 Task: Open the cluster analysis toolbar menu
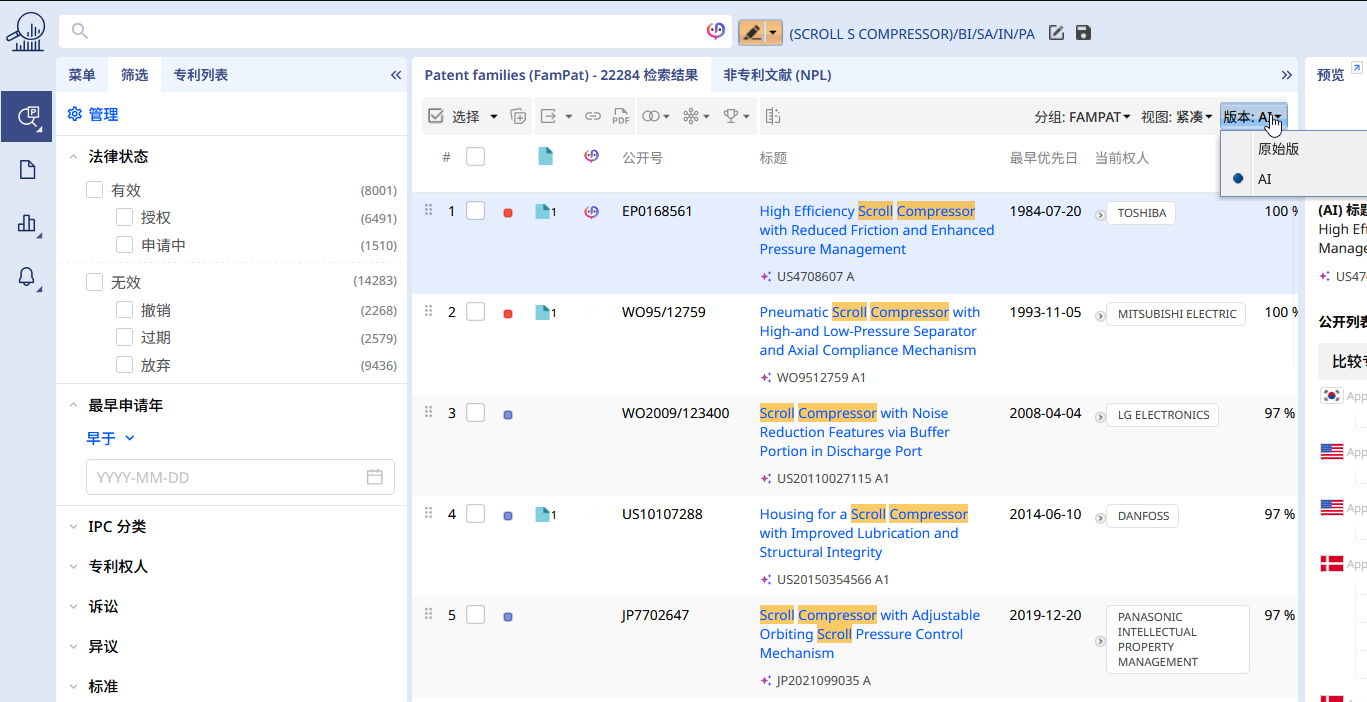point(696,117)
